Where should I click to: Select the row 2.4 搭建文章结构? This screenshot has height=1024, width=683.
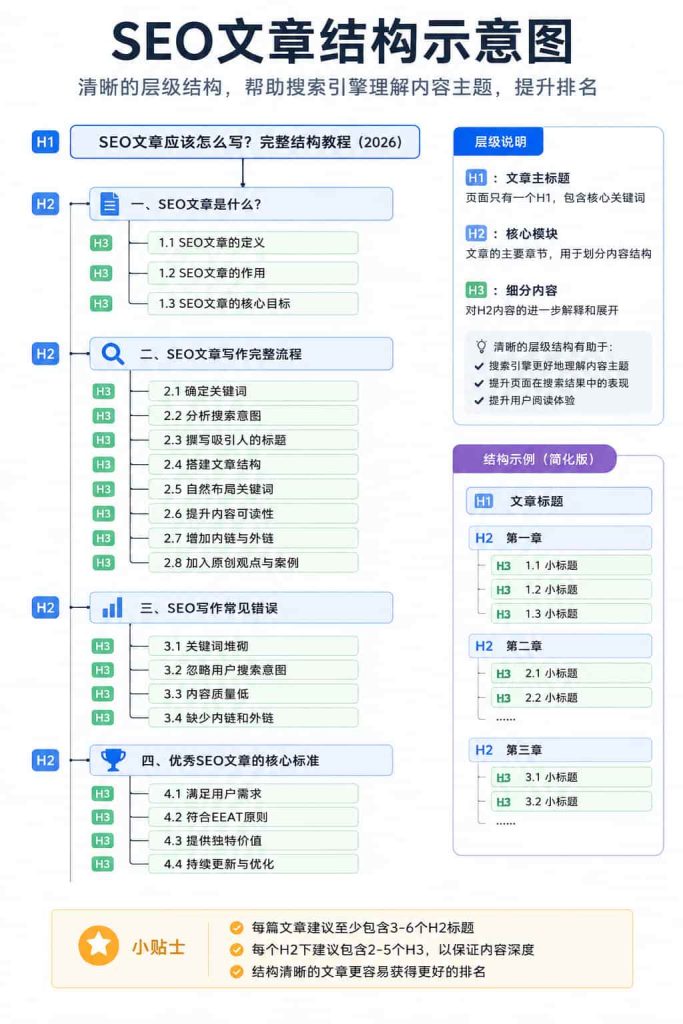[253, 464]
